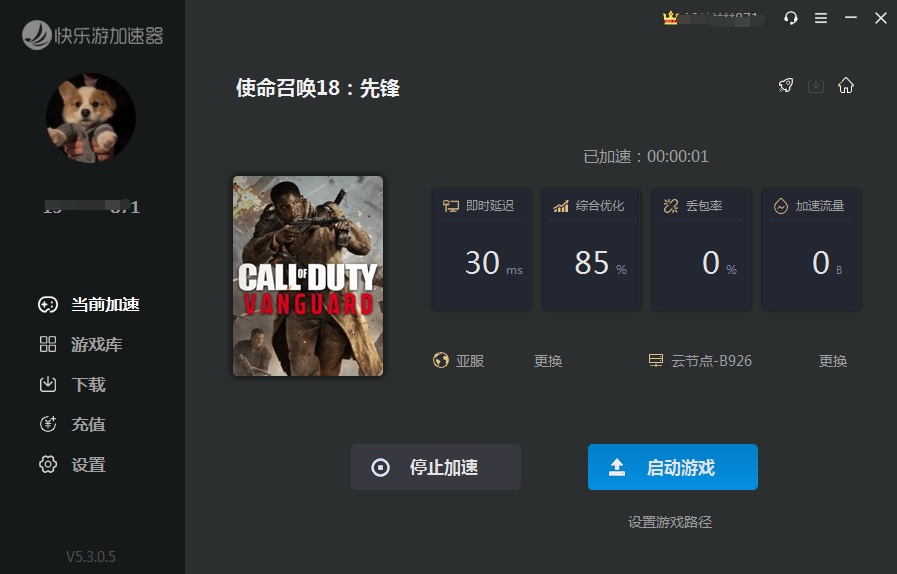Screen dimensions: 897x574
Task: Click version text V5.3.0.5
Action: point(90,556)
